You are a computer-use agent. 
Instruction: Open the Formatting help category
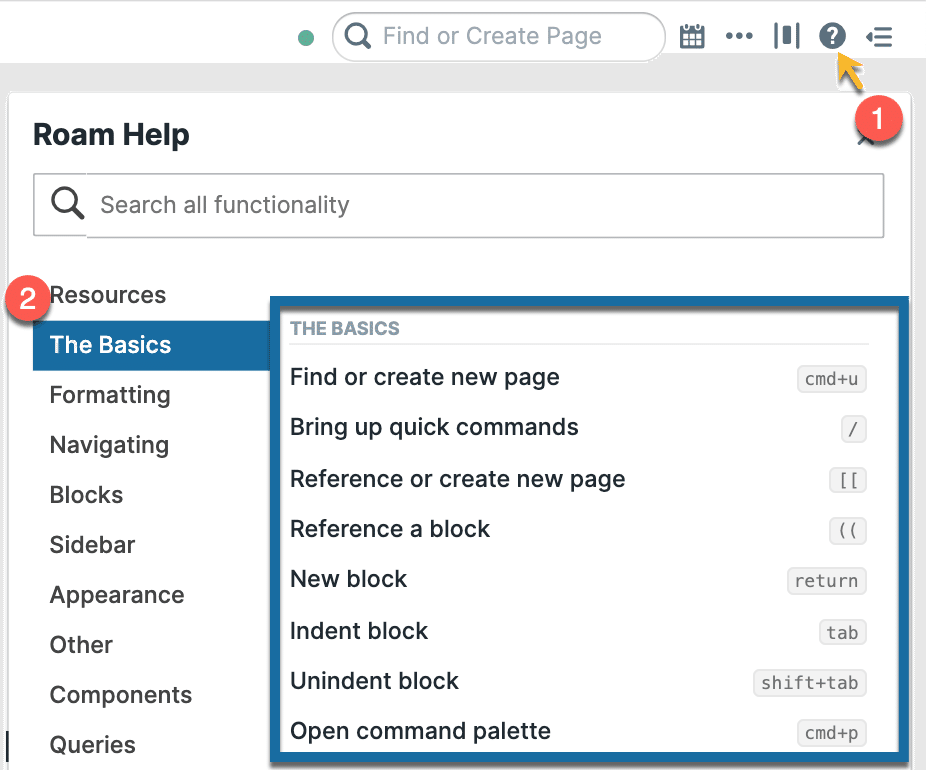[x=110, y=395]
